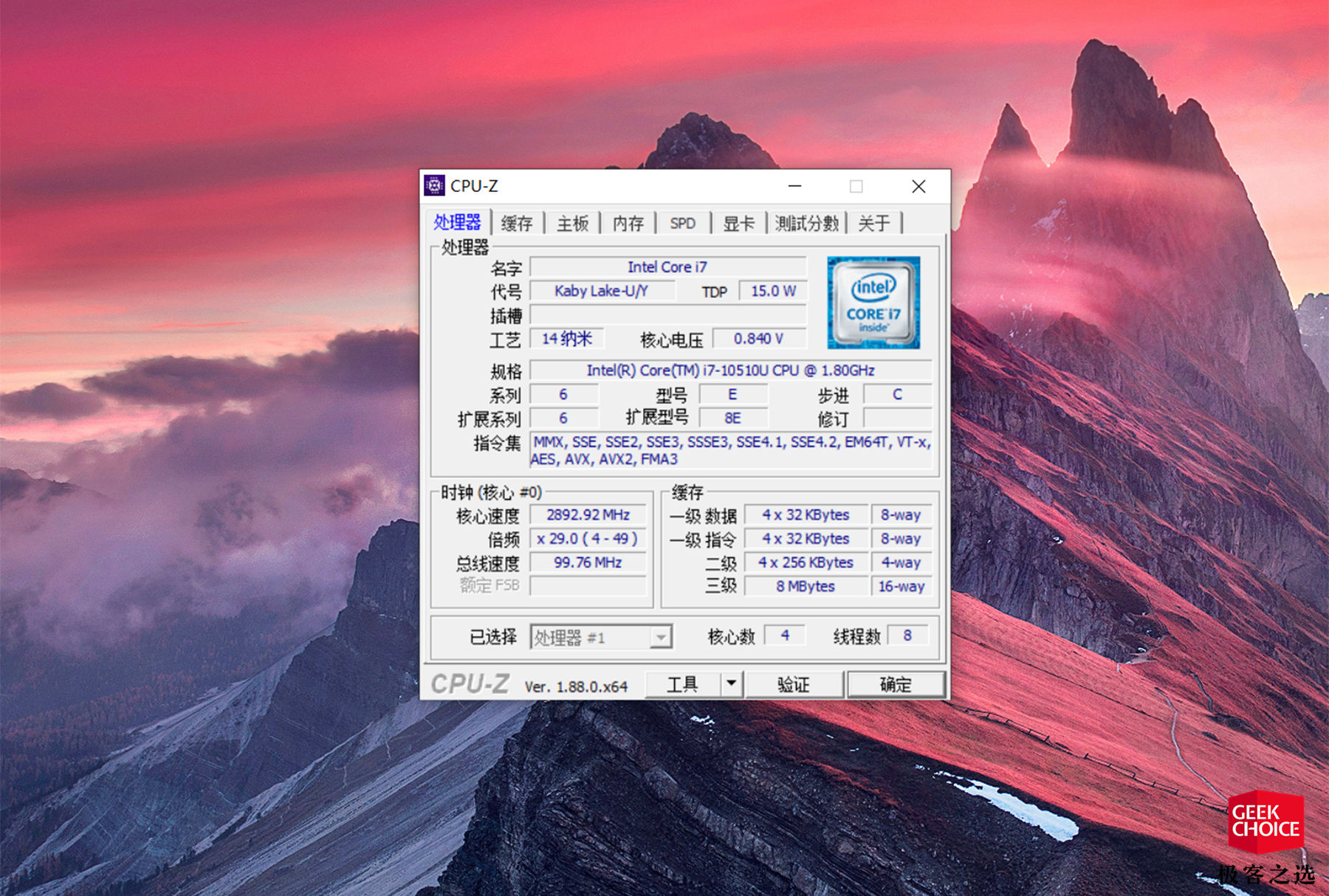Click the bus speed 99.76 MHz

coord(588,562)
